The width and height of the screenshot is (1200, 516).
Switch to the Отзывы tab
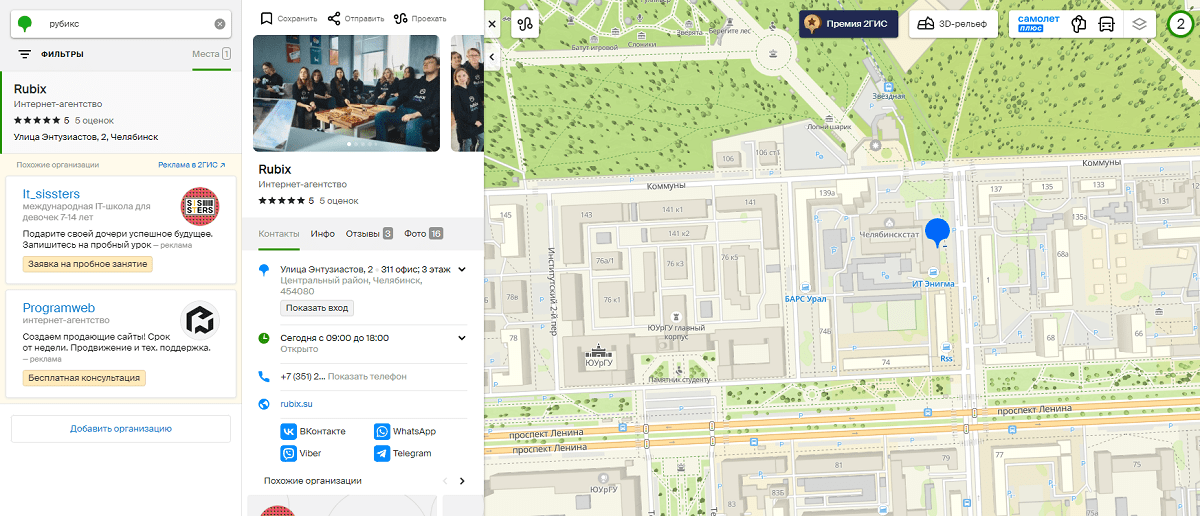point(368,233)
